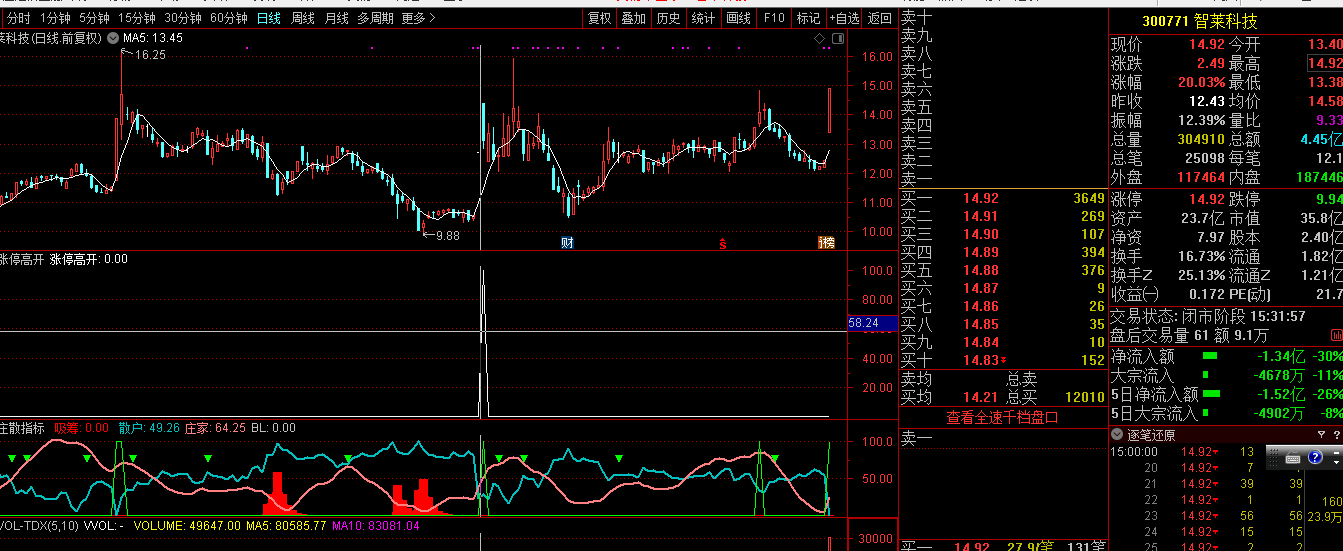
Task: Click the 大宗流入 -4678万 row
Action: tap(1226, 375)
